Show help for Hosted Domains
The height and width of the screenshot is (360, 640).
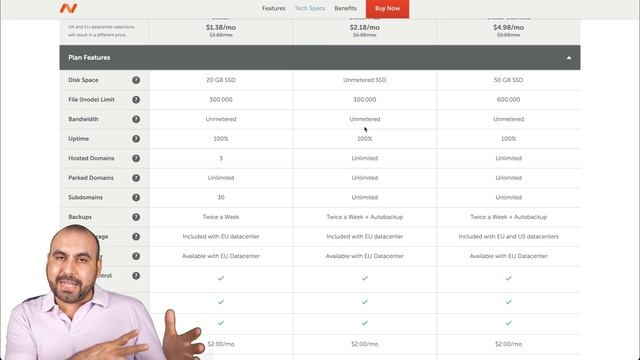[136, 158]
